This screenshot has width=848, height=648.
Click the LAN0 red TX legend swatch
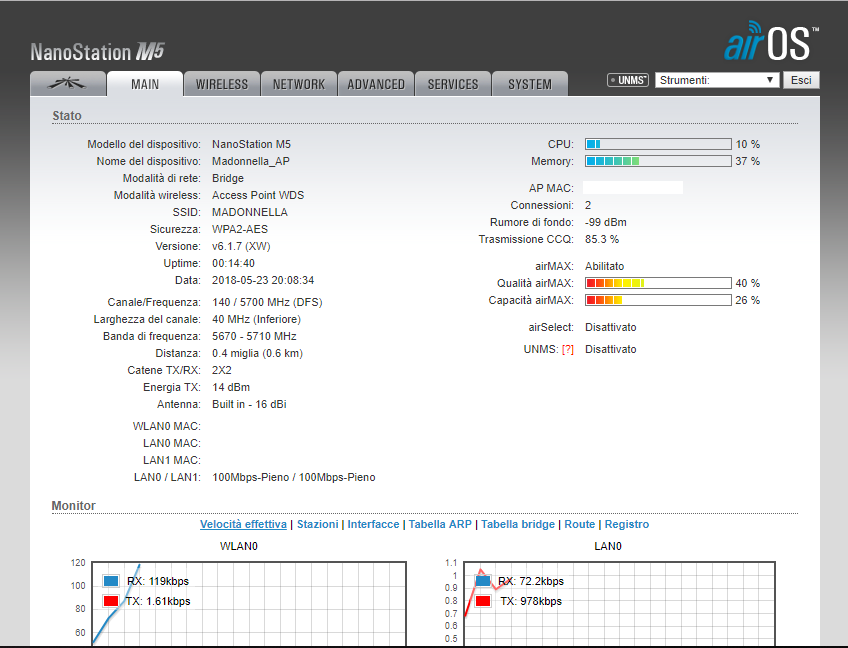(483, 601)
